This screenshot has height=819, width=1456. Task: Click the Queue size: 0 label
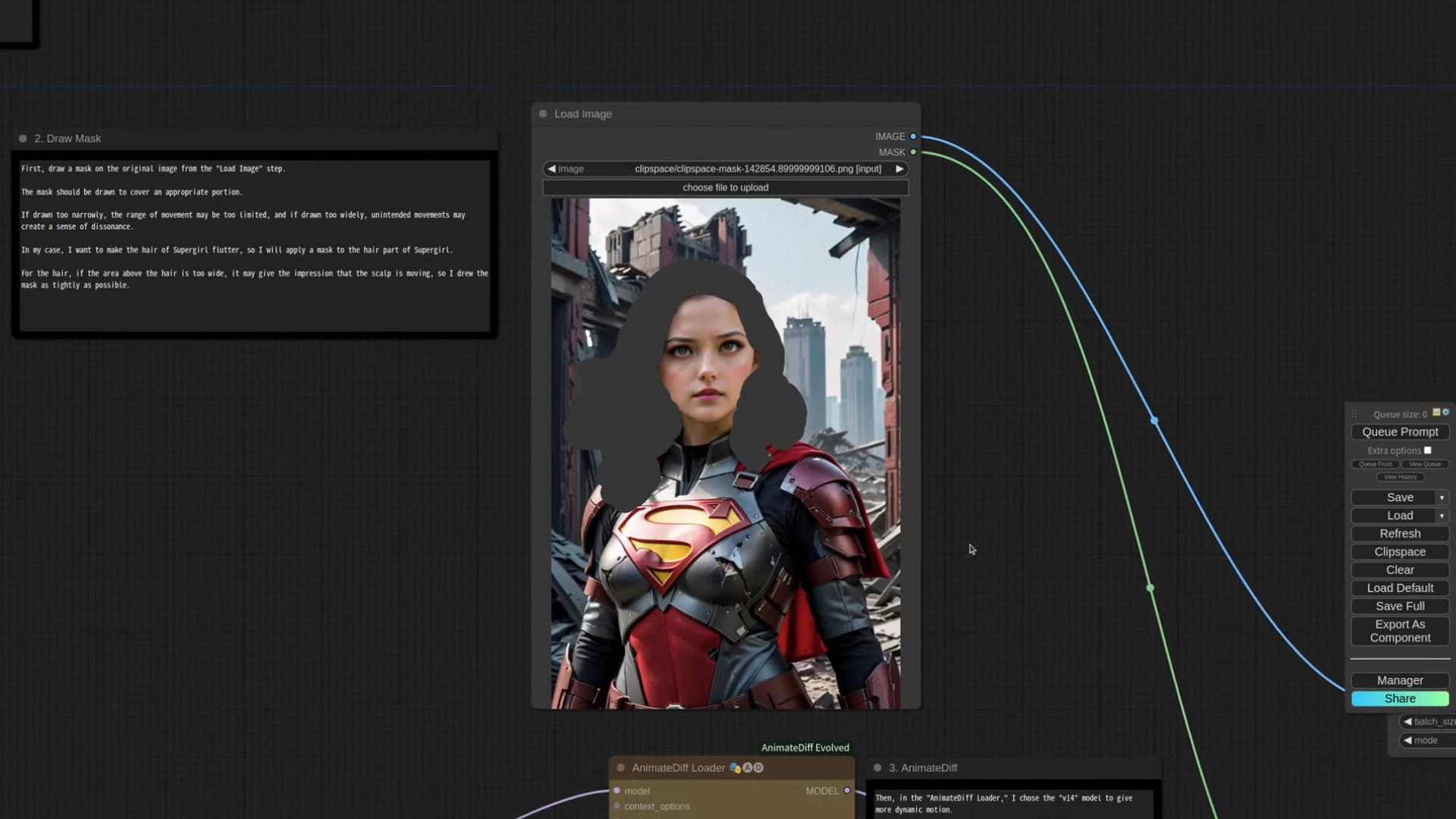point(1400,414)
